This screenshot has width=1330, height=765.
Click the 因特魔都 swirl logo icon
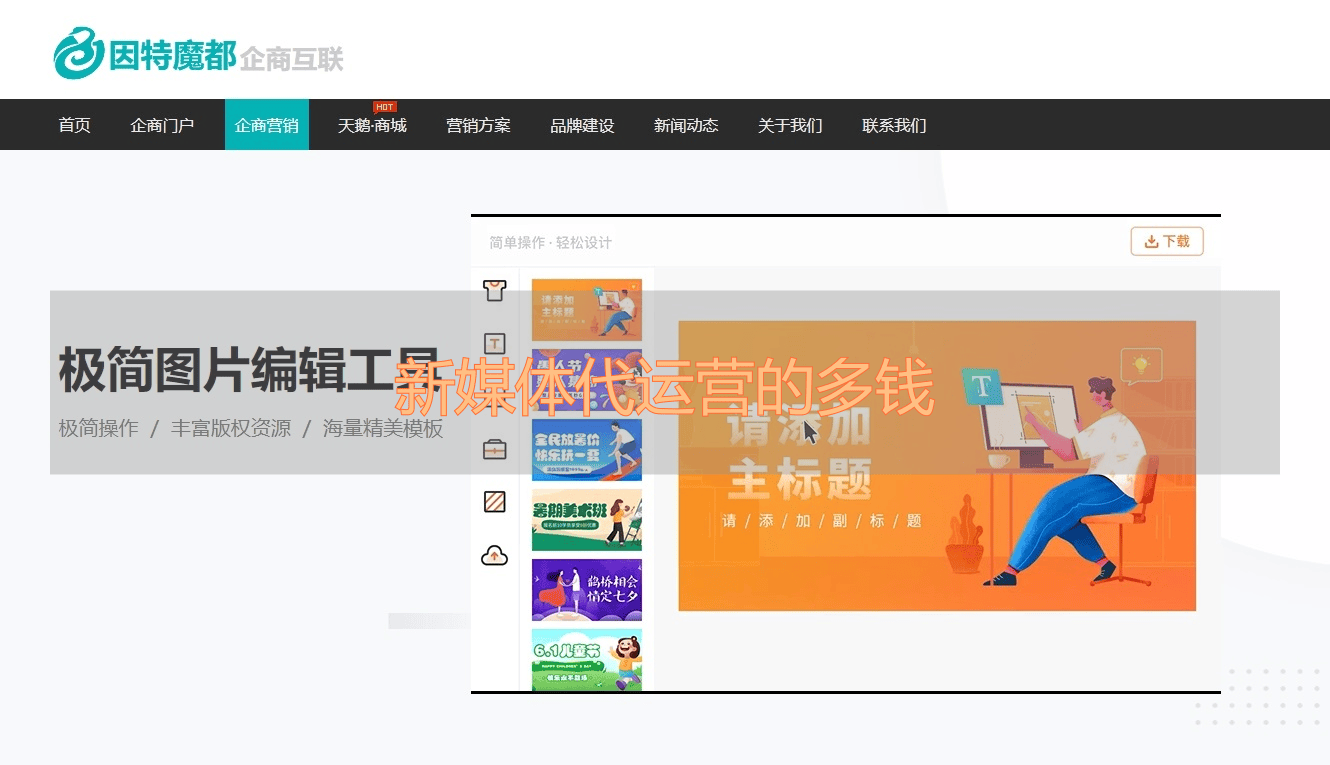coord(78,52)
